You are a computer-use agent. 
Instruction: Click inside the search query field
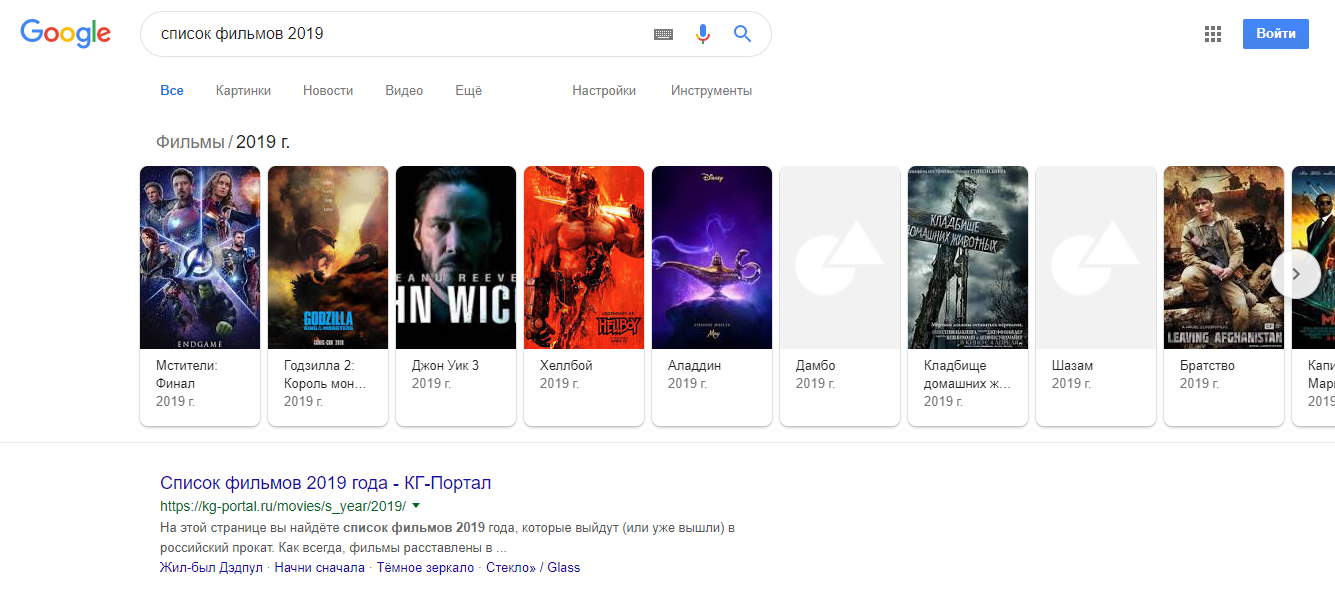pos(400,34)
